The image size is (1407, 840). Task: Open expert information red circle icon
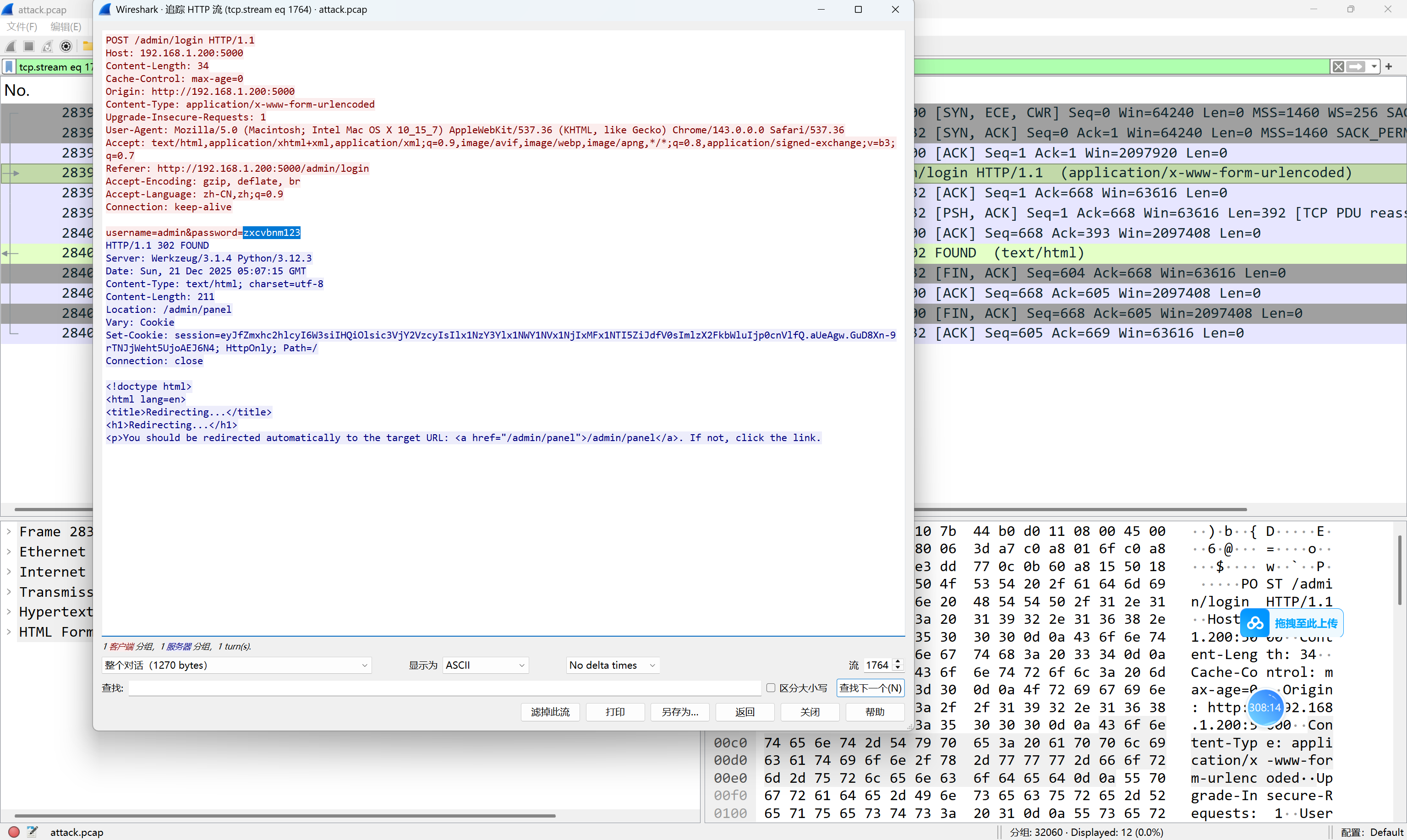(x=14, y=832)
